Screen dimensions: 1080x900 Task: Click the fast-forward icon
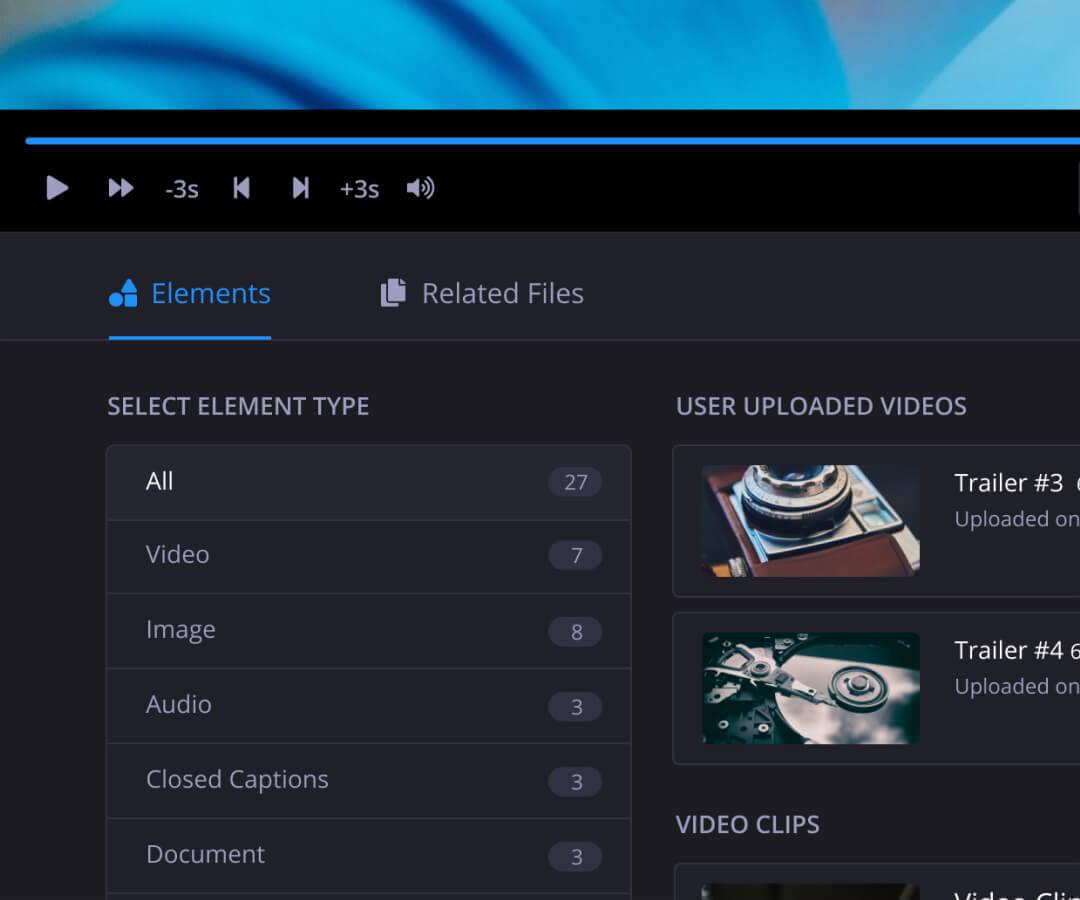[120, 188]
